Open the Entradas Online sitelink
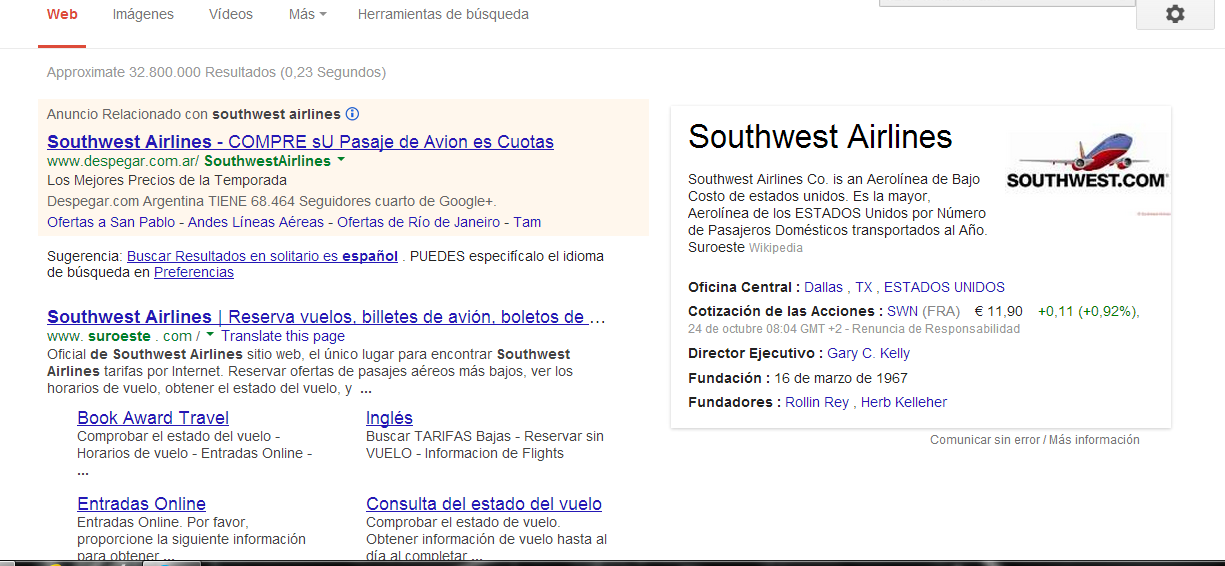 (141, 504)
